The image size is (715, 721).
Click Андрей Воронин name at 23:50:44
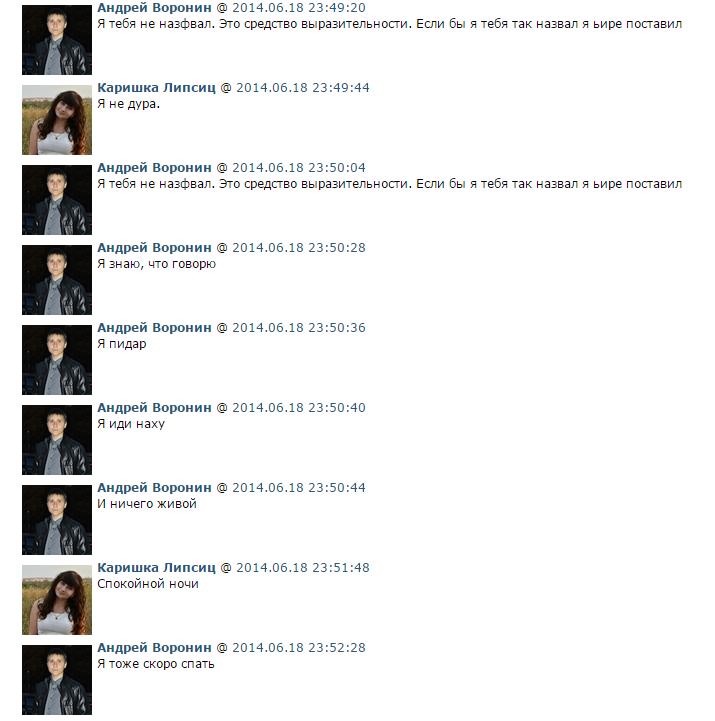coord(154,488)
